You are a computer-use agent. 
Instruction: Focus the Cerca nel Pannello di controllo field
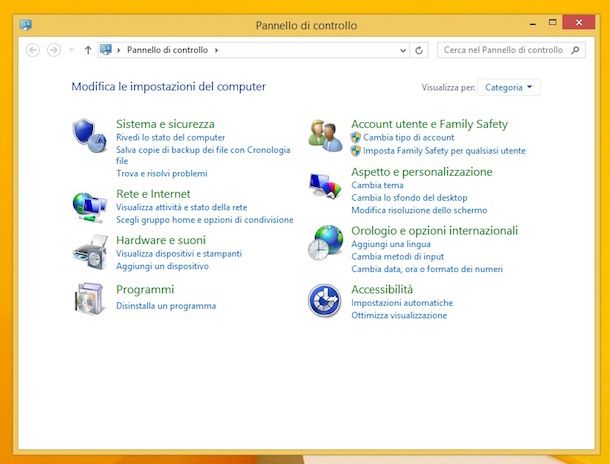[511, 50]
